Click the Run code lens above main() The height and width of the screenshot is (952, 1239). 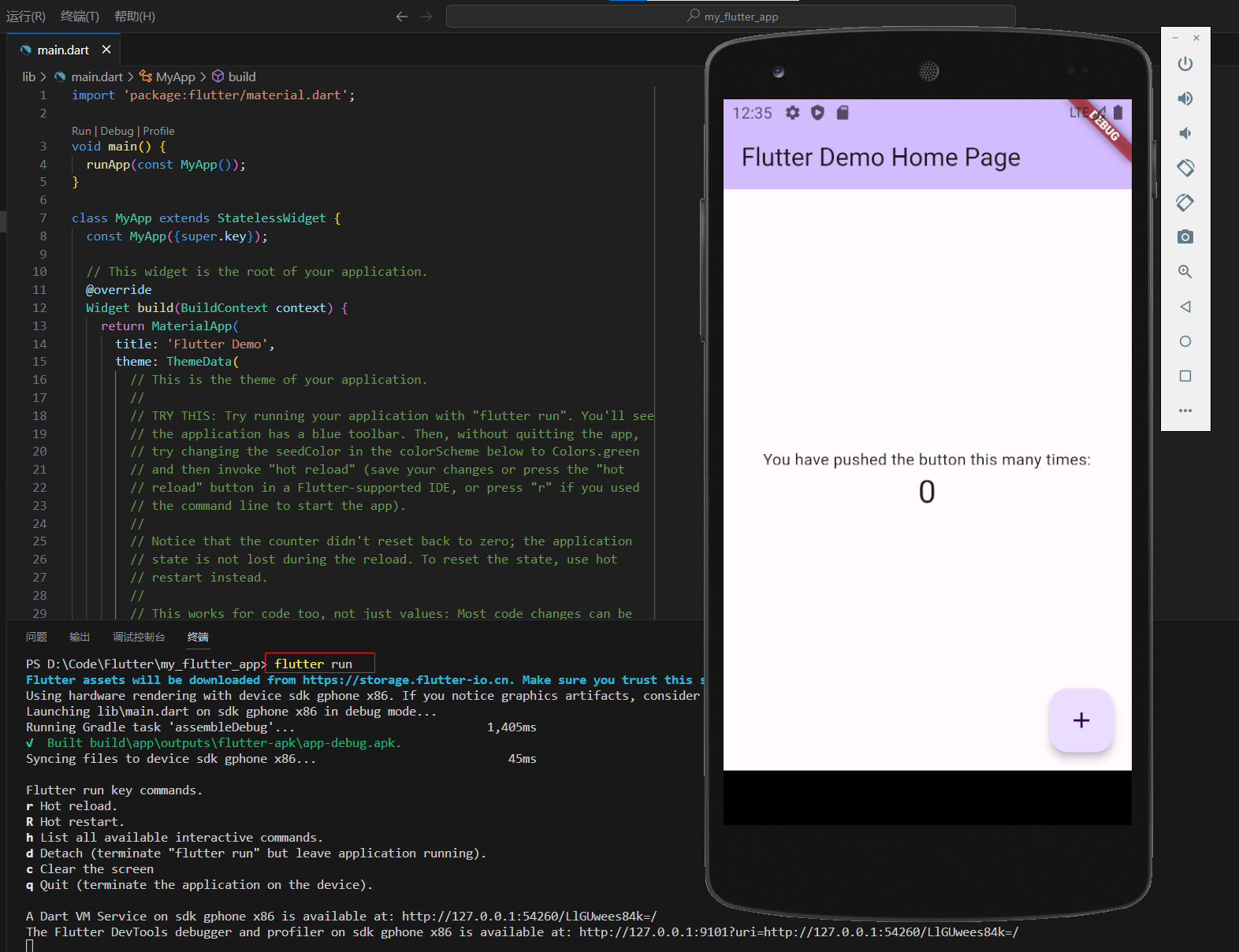pos(81,131)
